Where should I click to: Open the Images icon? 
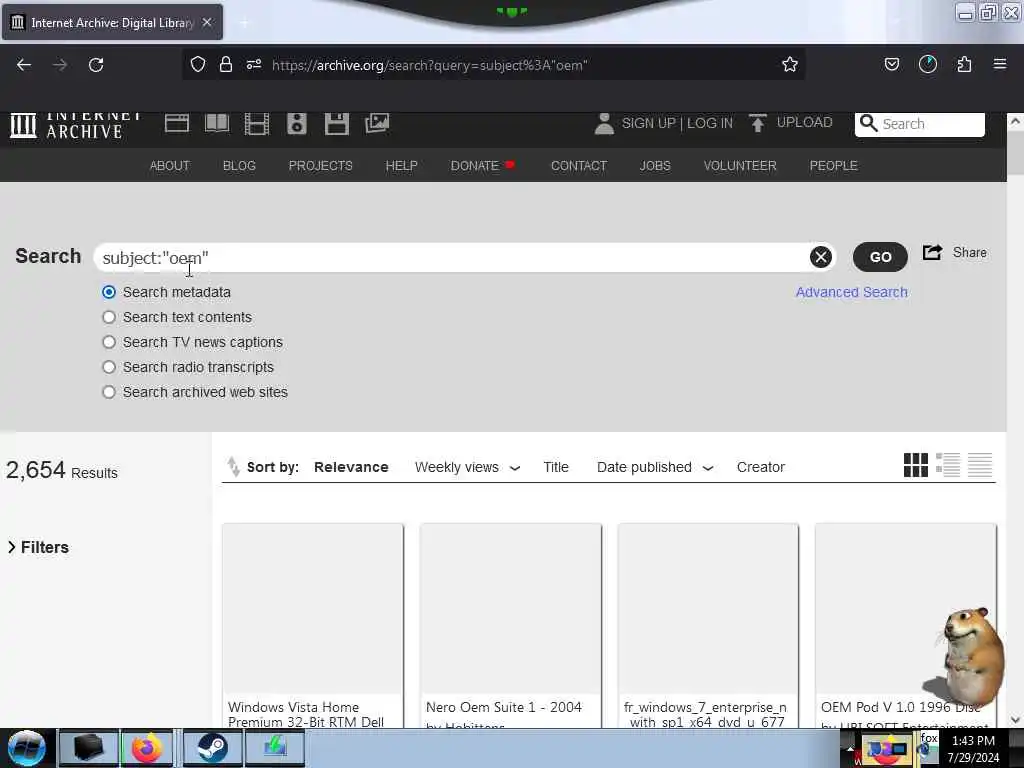(377, 123)
